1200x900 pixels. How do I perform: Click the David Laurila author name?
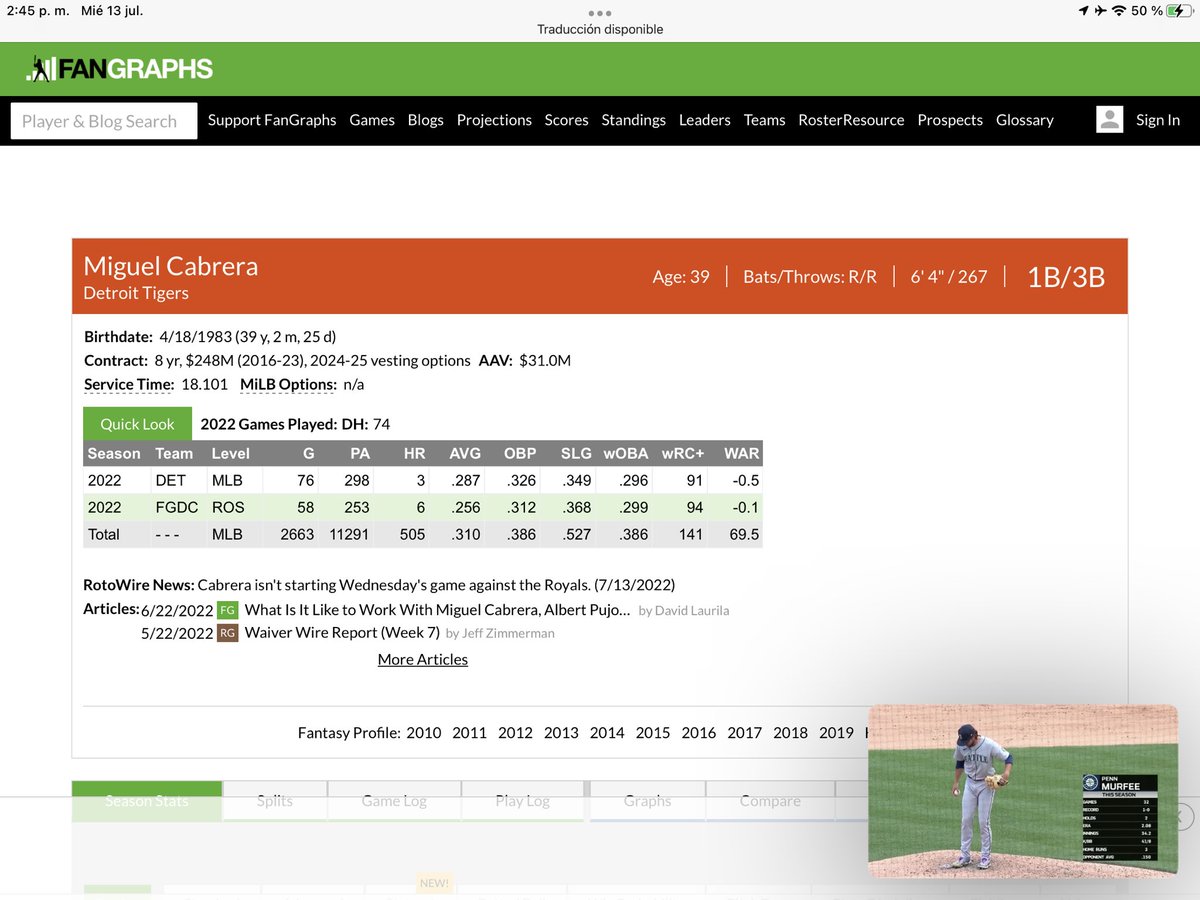(693, 610)
